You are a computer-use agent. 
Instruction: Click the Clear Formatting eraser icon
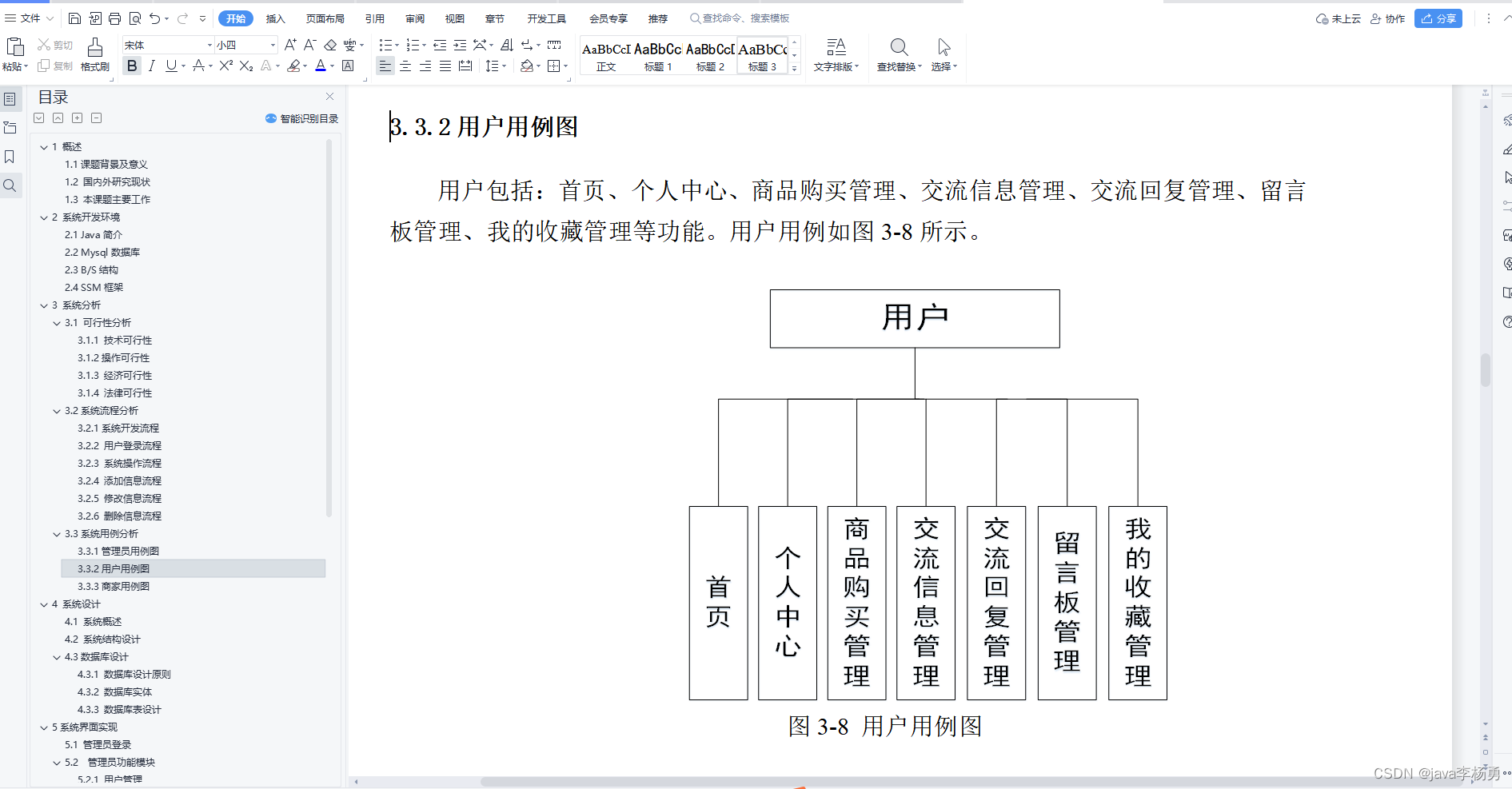click(330, 45)
